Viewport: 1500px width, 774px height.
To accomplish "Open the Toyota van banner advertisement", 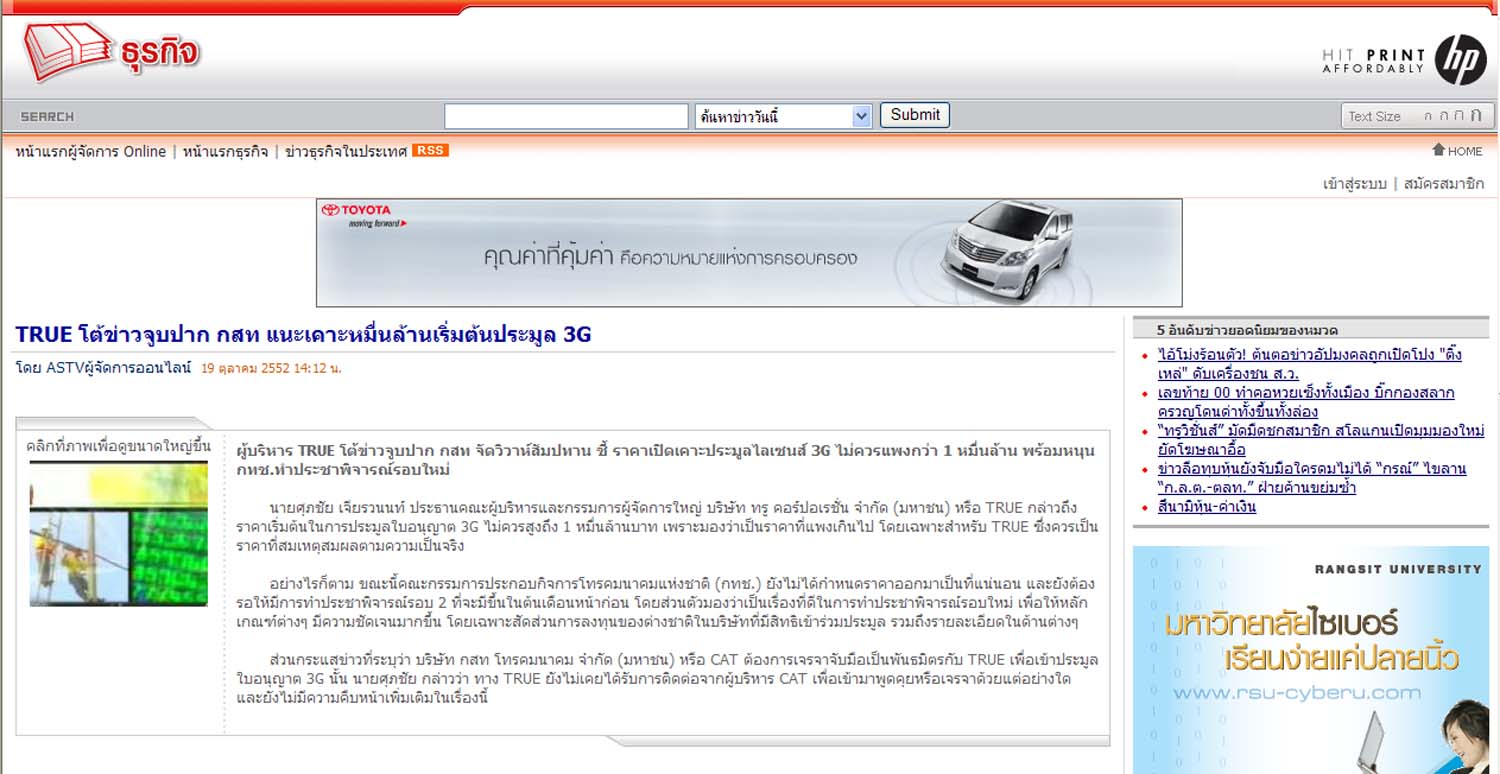I will tap(749, 252).
